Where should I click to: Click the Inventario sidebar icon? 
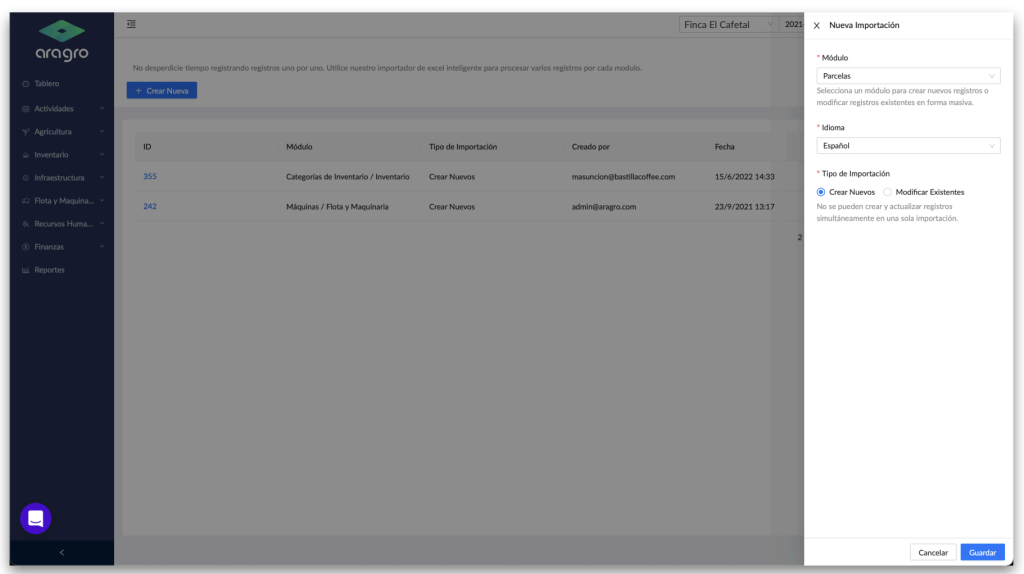(25, 155)
